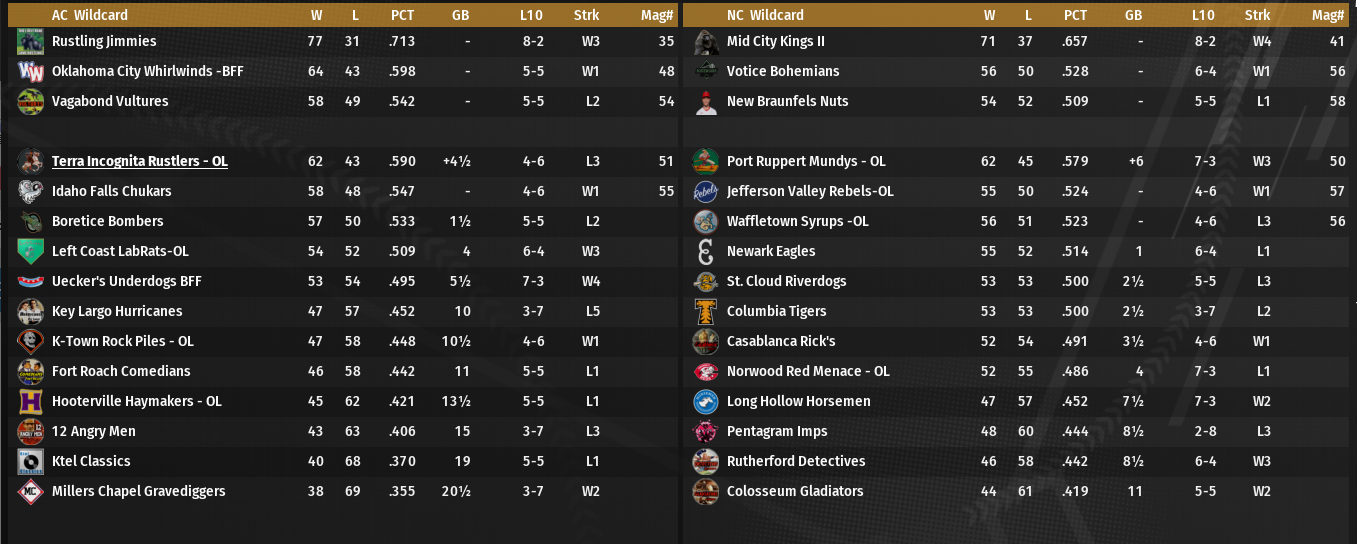Select the Newark Eagles team name
Image resolution: width=1357 pixels, height=544 pixels.
coord(771,252)
